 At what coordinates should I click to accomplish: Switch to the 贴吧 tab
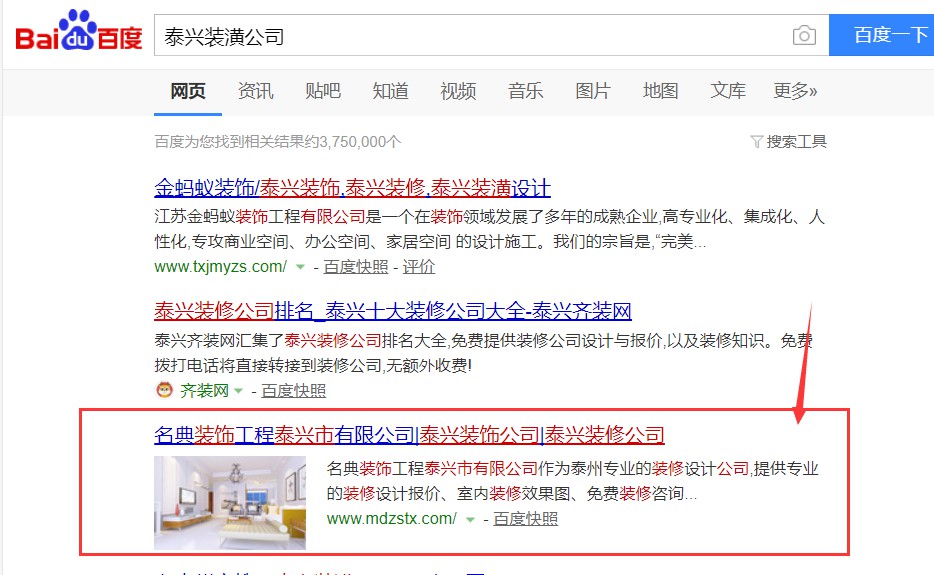click(323, 91)
